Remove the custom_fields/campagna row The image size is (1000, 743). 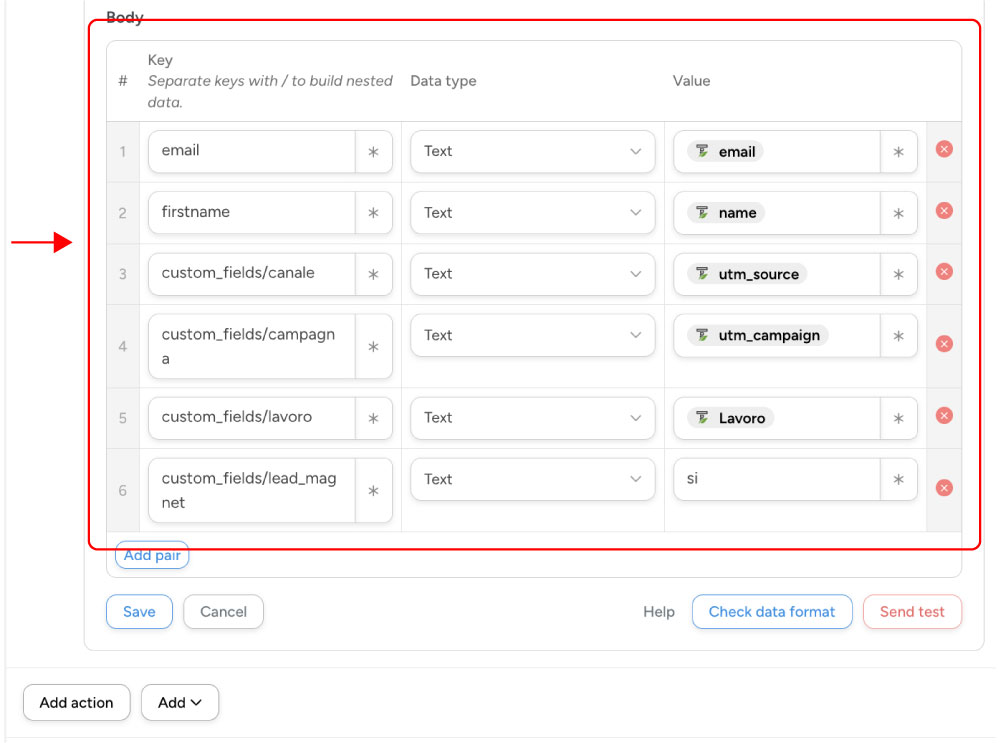click(942, 343)
